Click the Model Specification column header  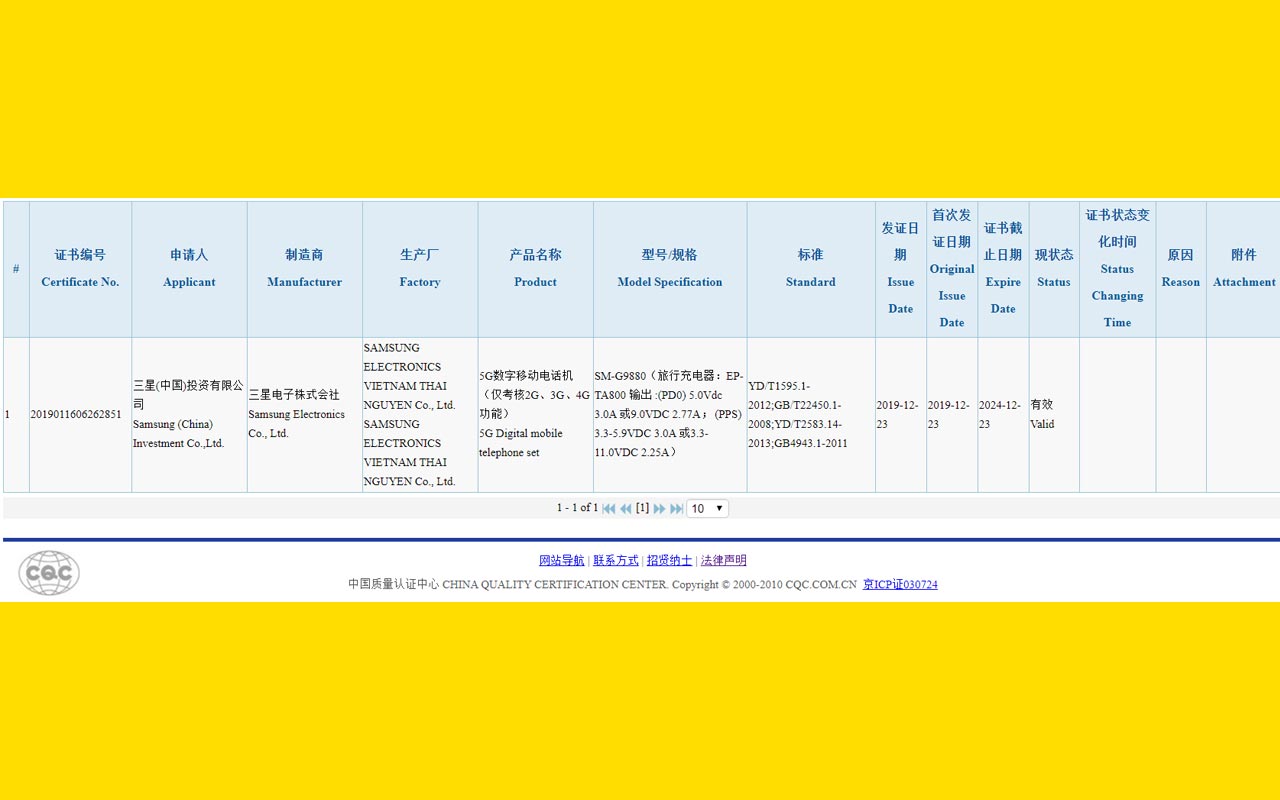pos(670,269)
